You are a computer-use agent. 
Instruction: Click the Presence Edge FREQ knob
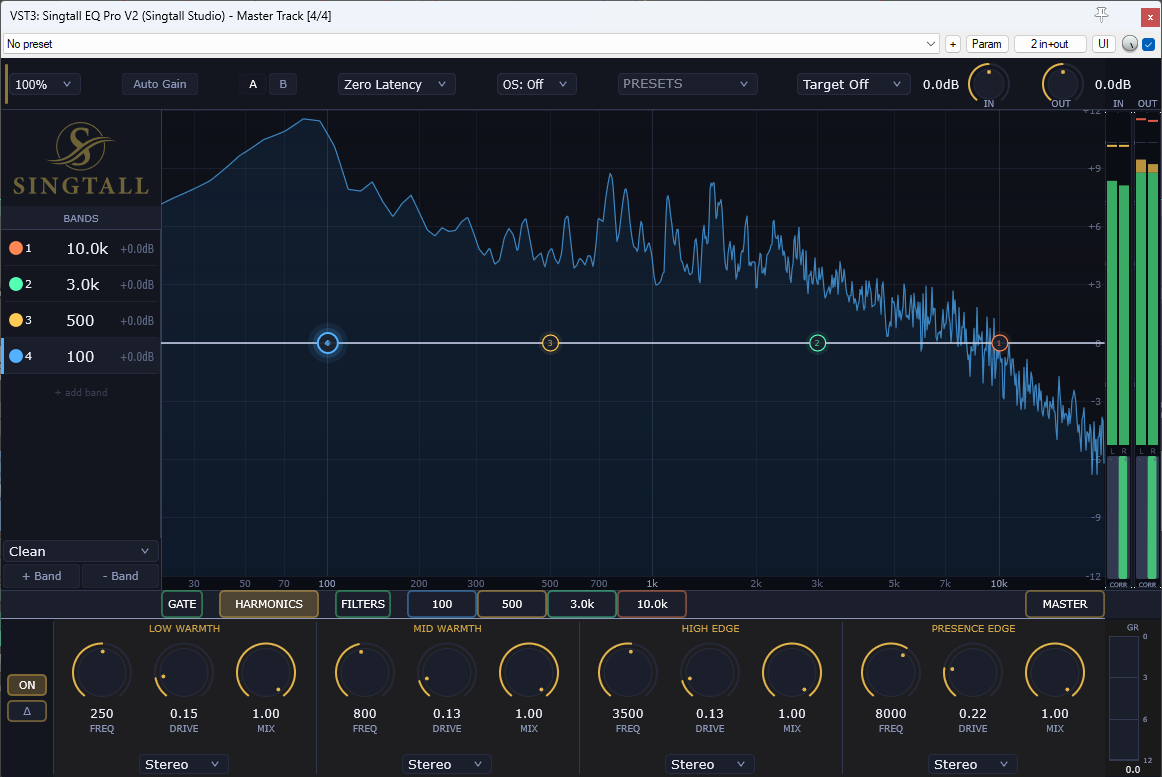[891, 672]
